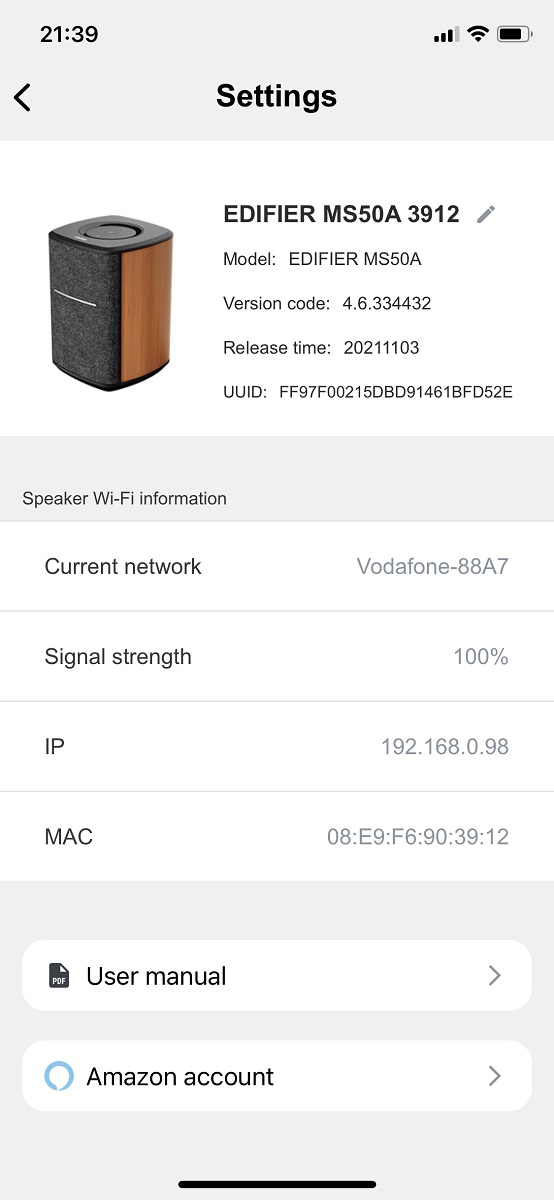Edit speaker name with pencil icon
554x1200 pixels.
tap(486, 214)
